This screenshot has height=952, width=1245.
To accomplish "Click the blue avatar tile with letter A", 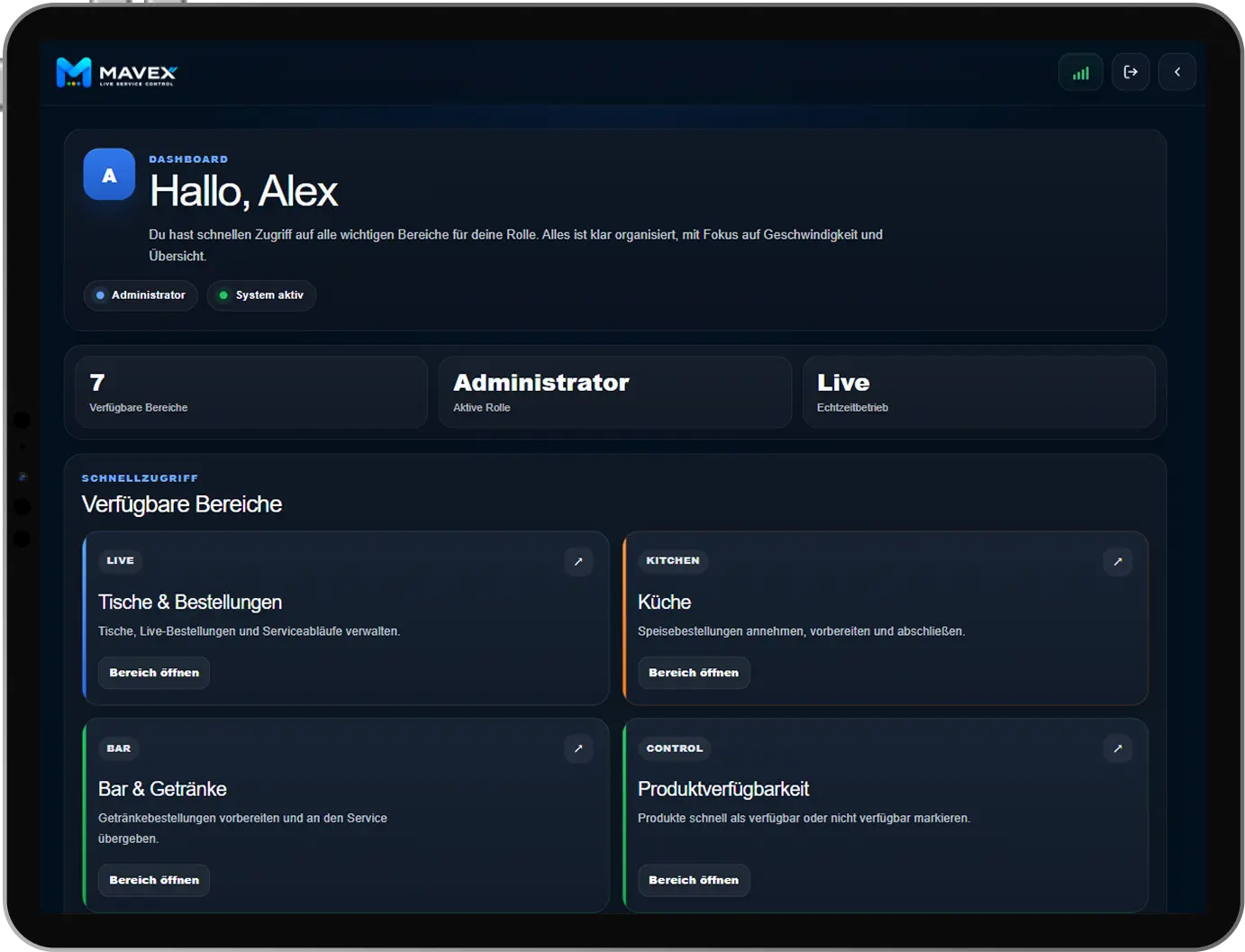I will (109, 175).
